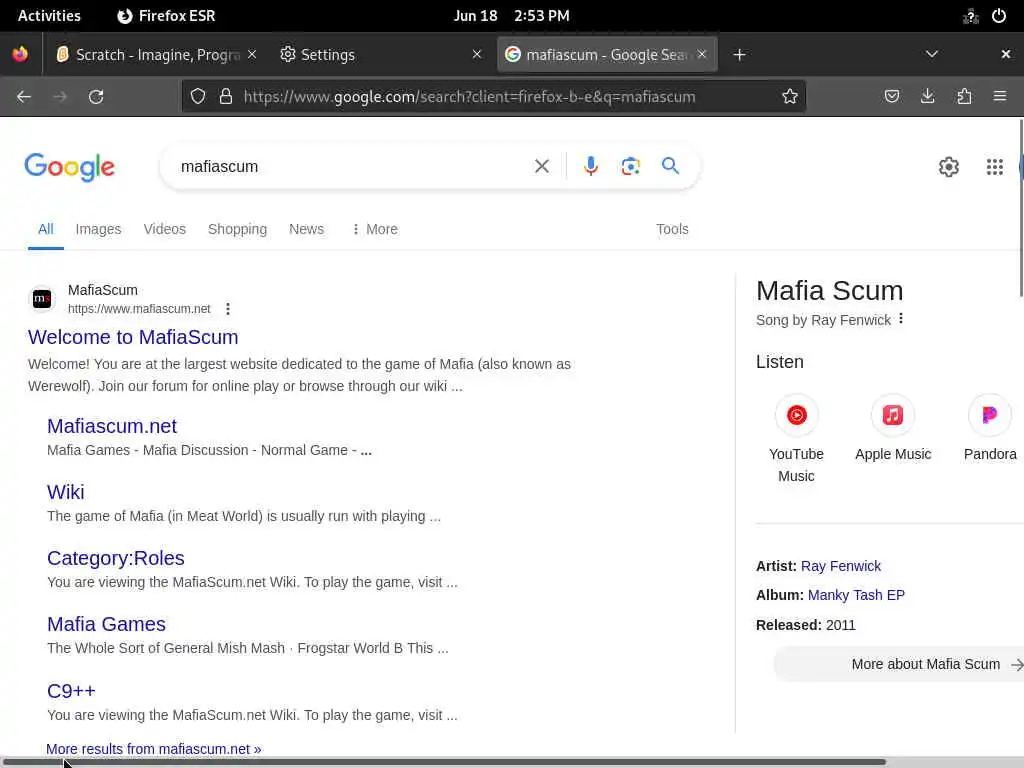1024x768 pixels.
Task: Close the Settings tab
Action: click(477, 54)
